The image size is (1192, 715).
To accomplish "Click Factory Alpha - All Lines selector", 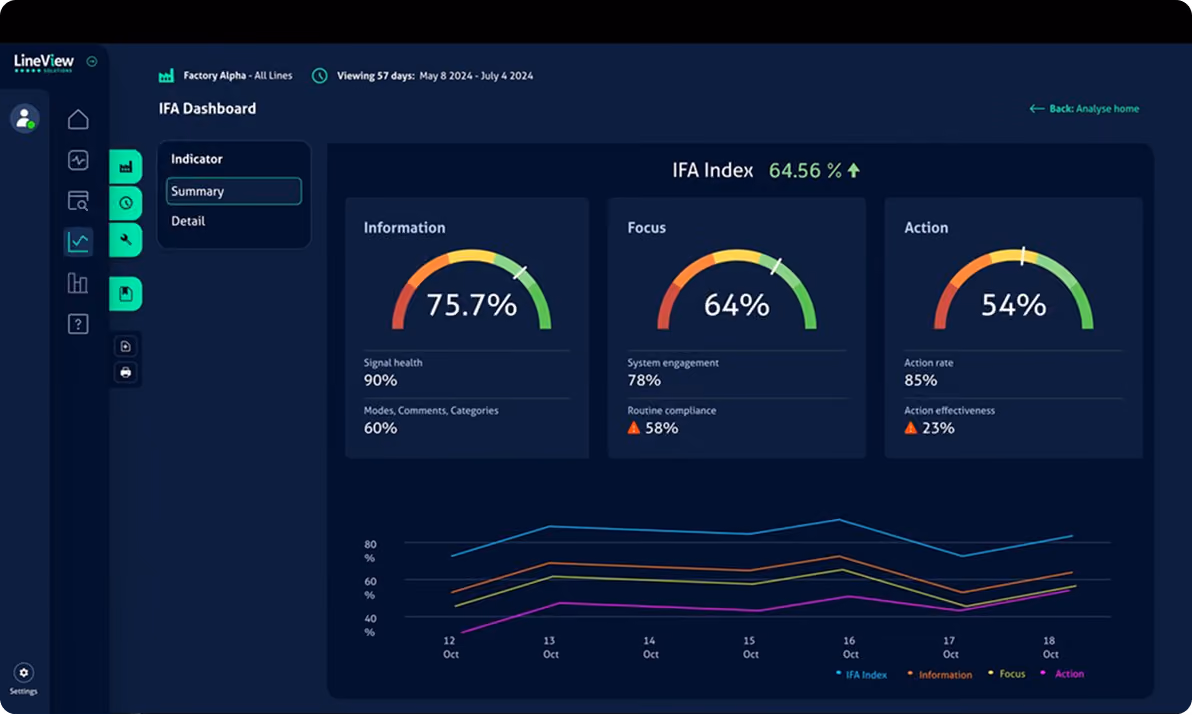I will [238, 75].
